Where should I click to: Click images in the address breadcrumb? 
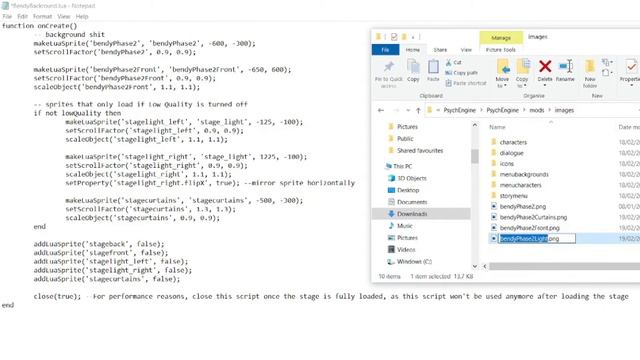pos(564,110)
